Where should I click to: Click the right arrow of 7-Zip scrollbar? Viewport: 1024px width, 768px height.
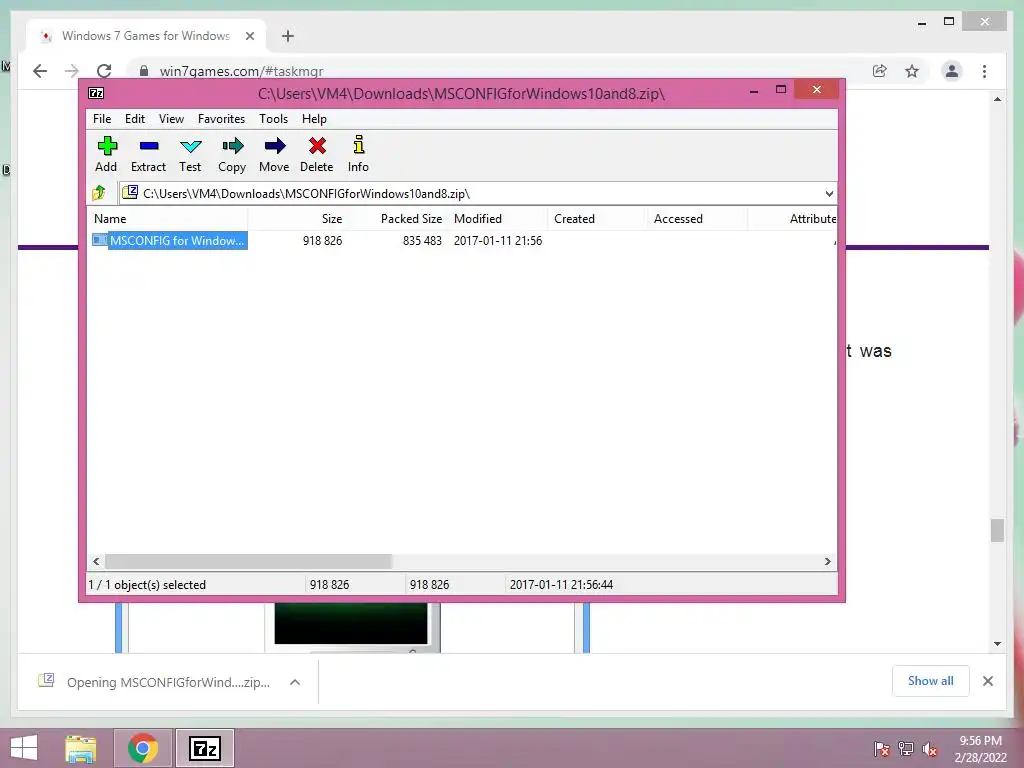pos(827,561)
